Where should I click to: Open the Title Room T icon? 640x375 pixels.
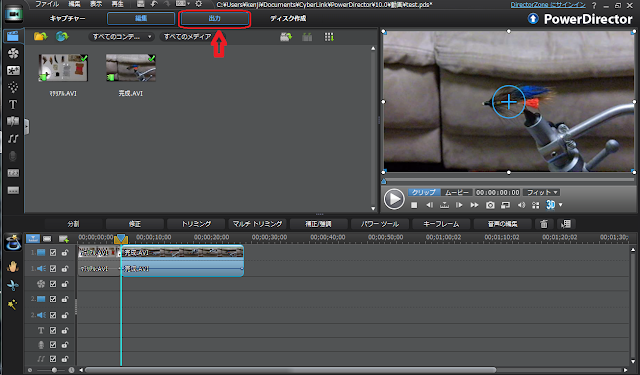pos(13,104)
